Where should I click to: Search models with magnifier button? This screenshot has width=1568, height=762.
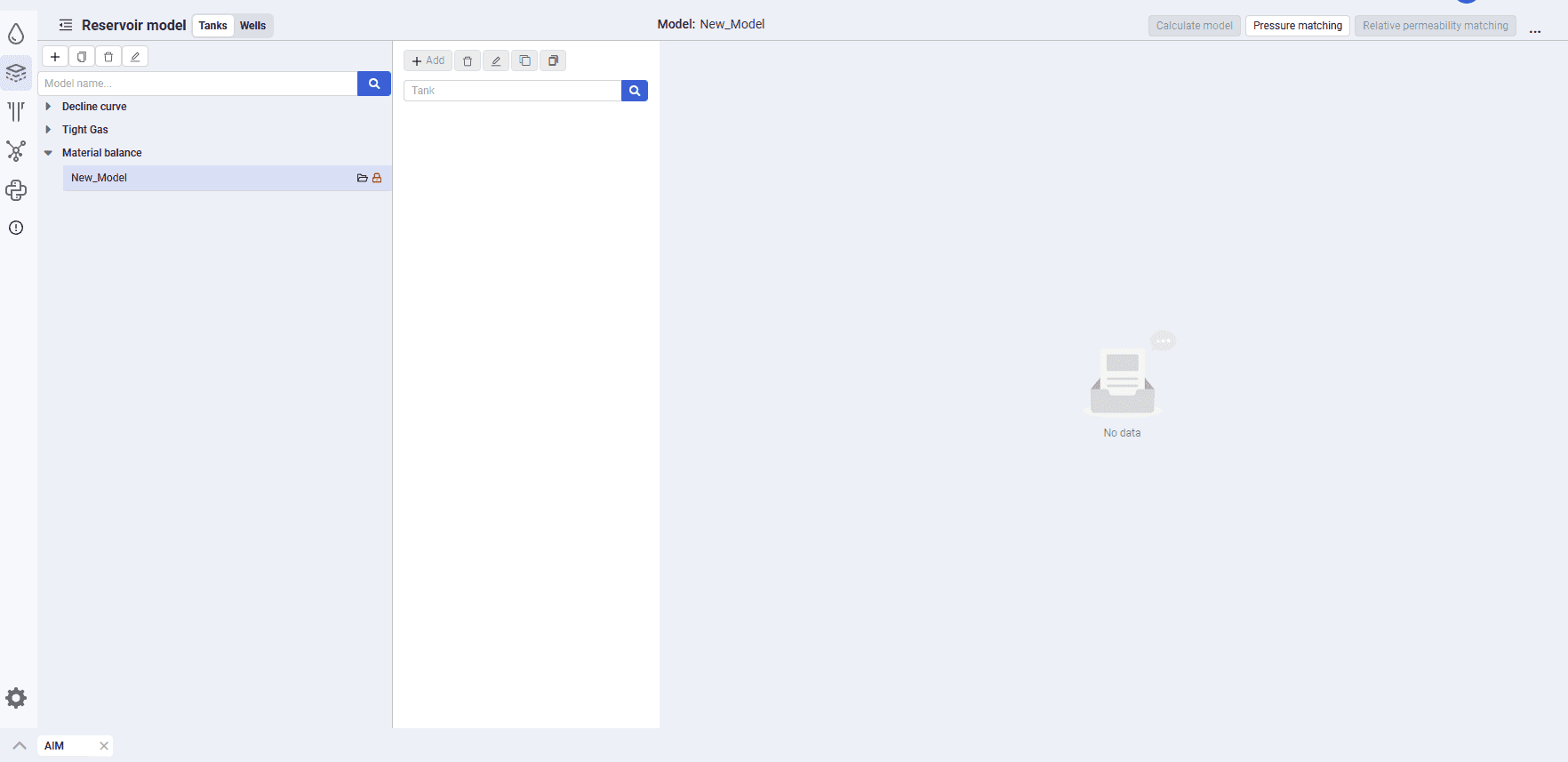pos(374,84)
